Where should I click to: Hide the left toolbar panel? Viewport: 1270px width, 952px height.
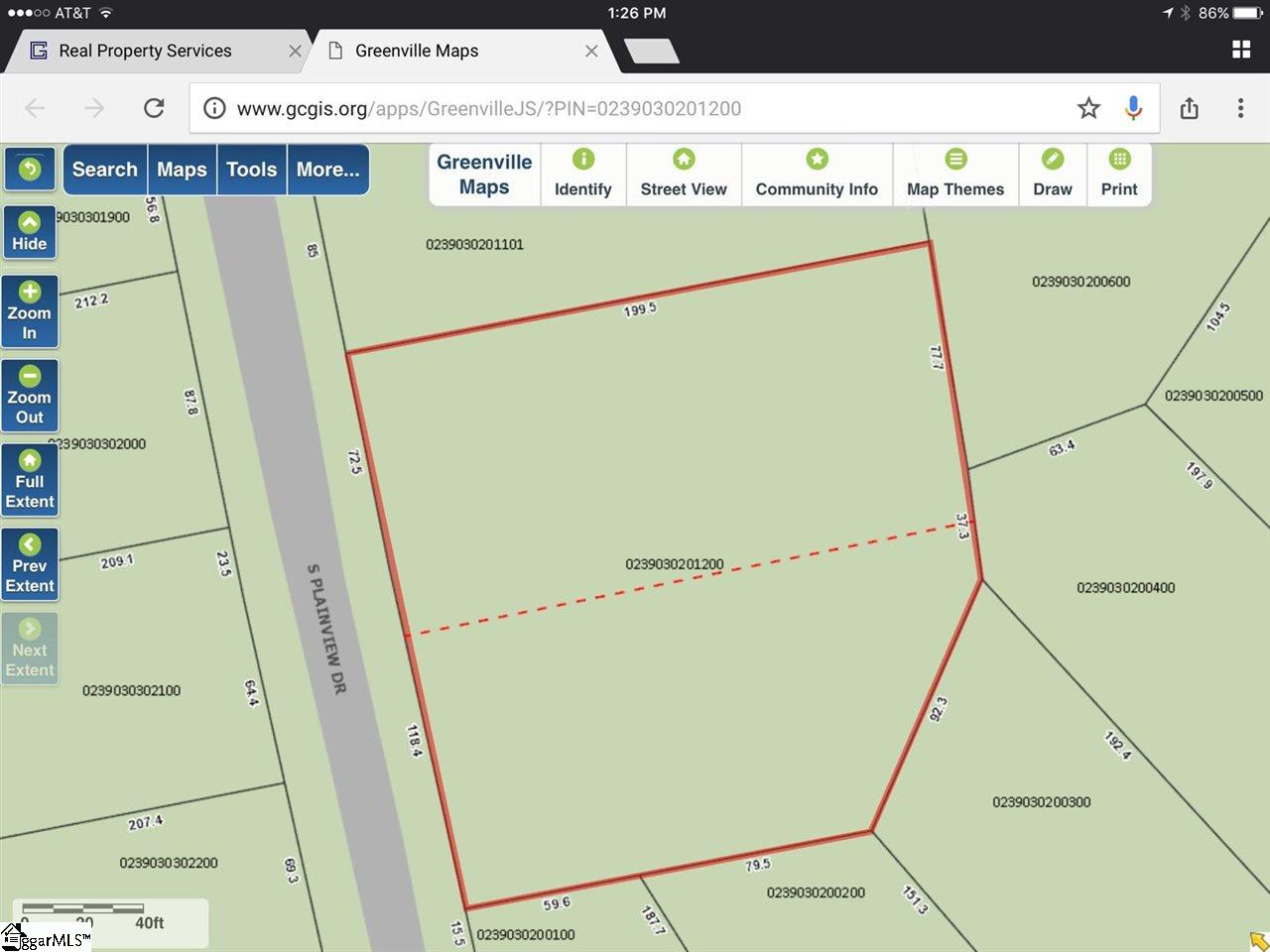click(30, 232)
